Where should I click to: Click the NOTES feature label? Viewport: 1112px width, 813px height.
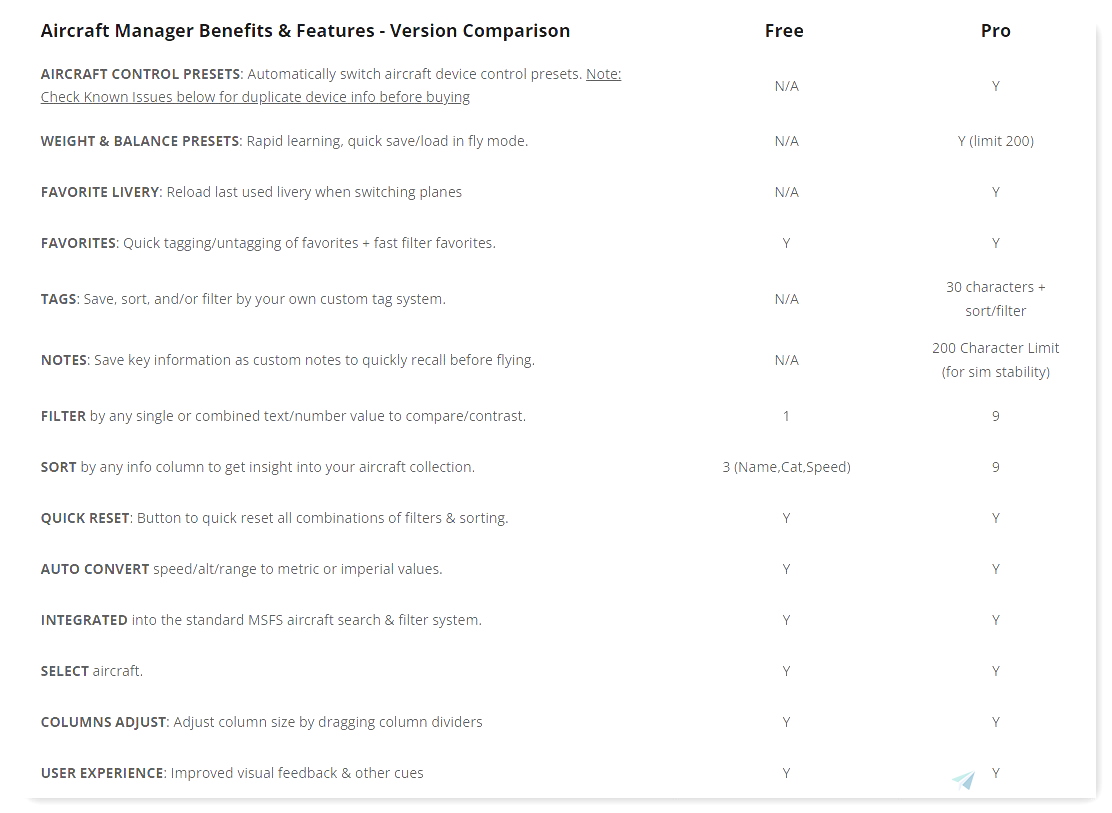pos(64,360)
